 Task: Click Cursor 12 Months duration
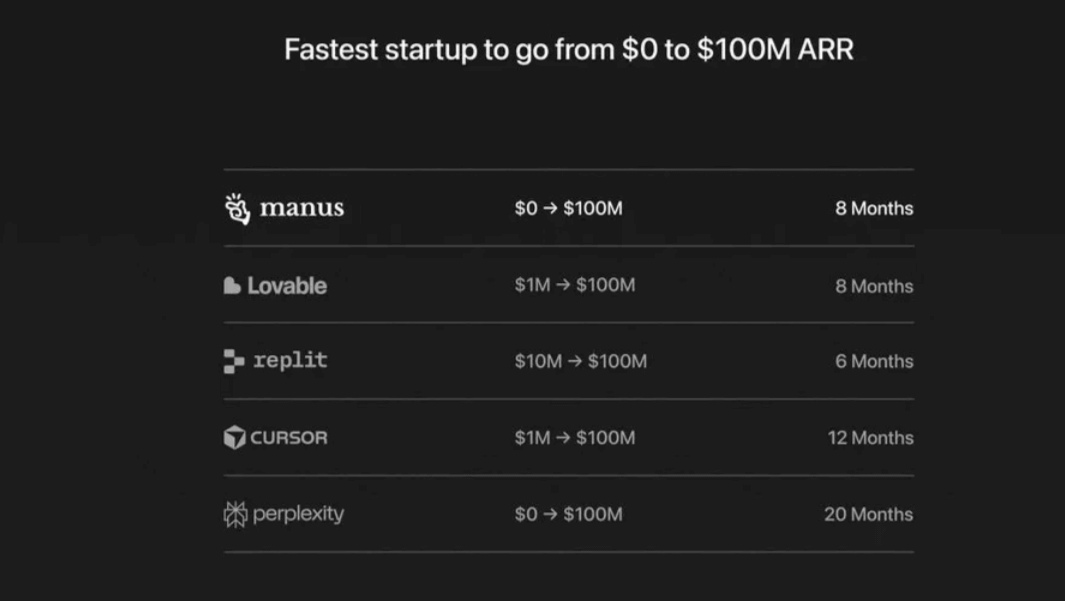coord(870,437)
